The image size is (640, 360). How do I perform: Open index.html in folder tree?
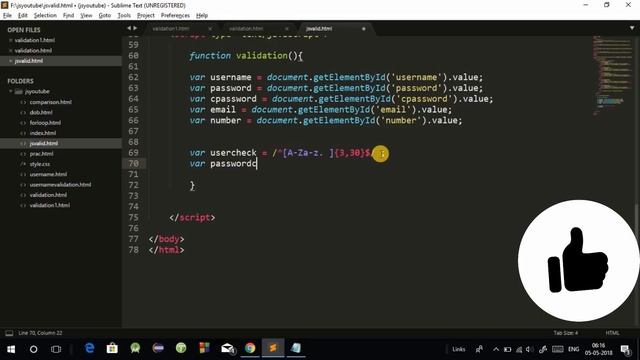click(43, 133)
